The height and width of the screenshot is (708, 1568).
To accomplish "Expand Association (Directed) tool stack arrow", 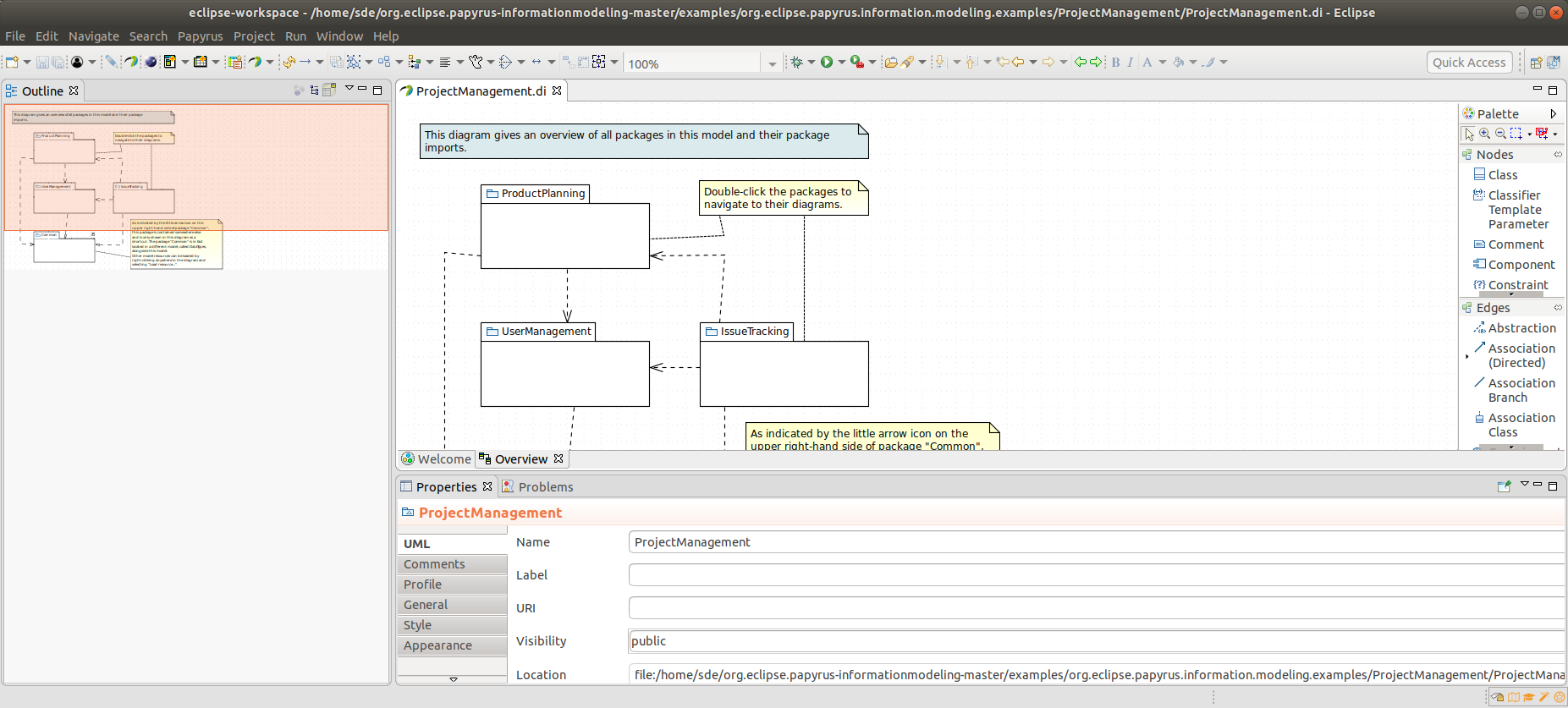I will click(1466, 356).
